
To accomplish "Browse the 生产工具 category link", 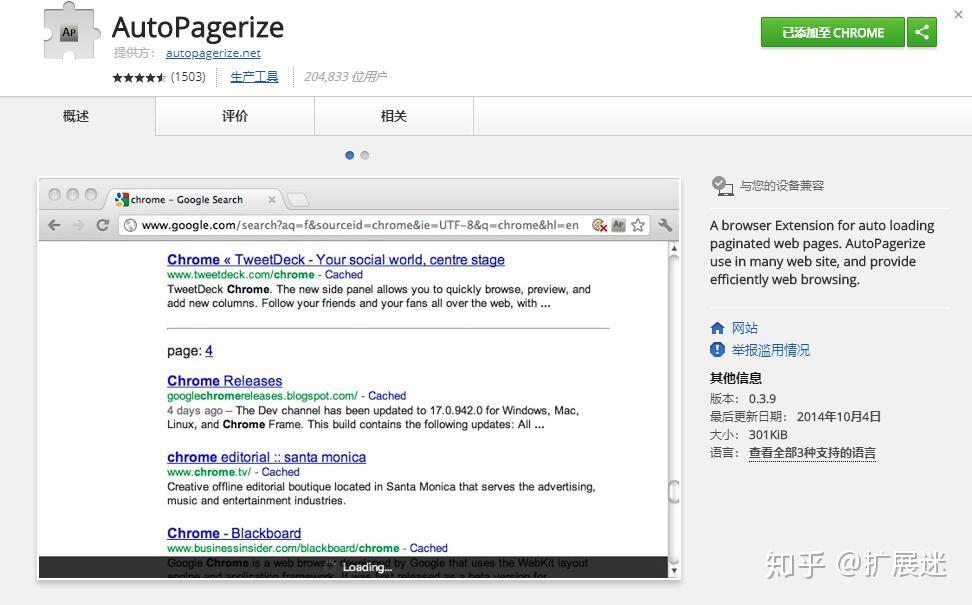I will 254,75.
